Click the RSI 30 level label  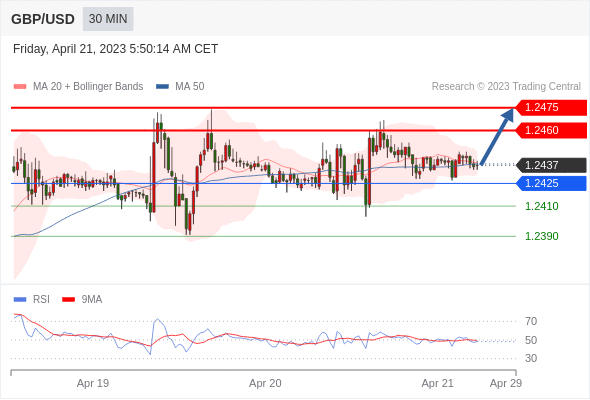tap(531, 358)
